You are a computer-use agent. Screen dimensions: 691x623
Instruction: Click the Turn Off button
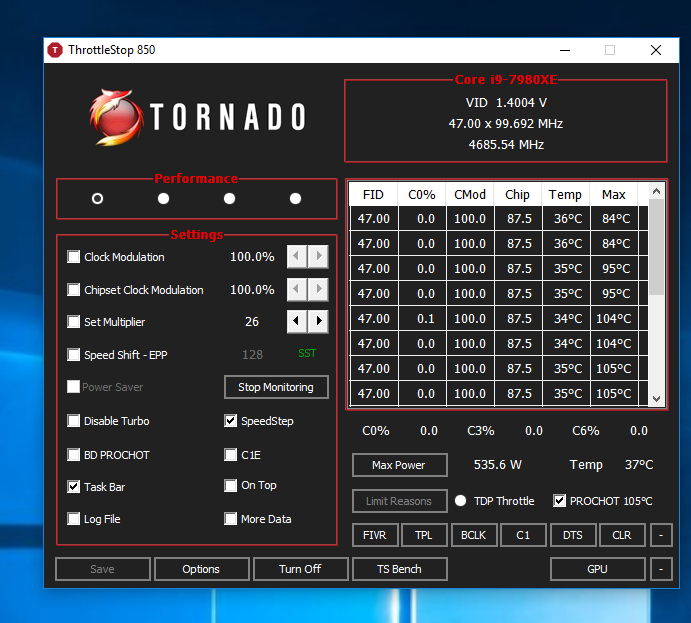tap(301, 569)
